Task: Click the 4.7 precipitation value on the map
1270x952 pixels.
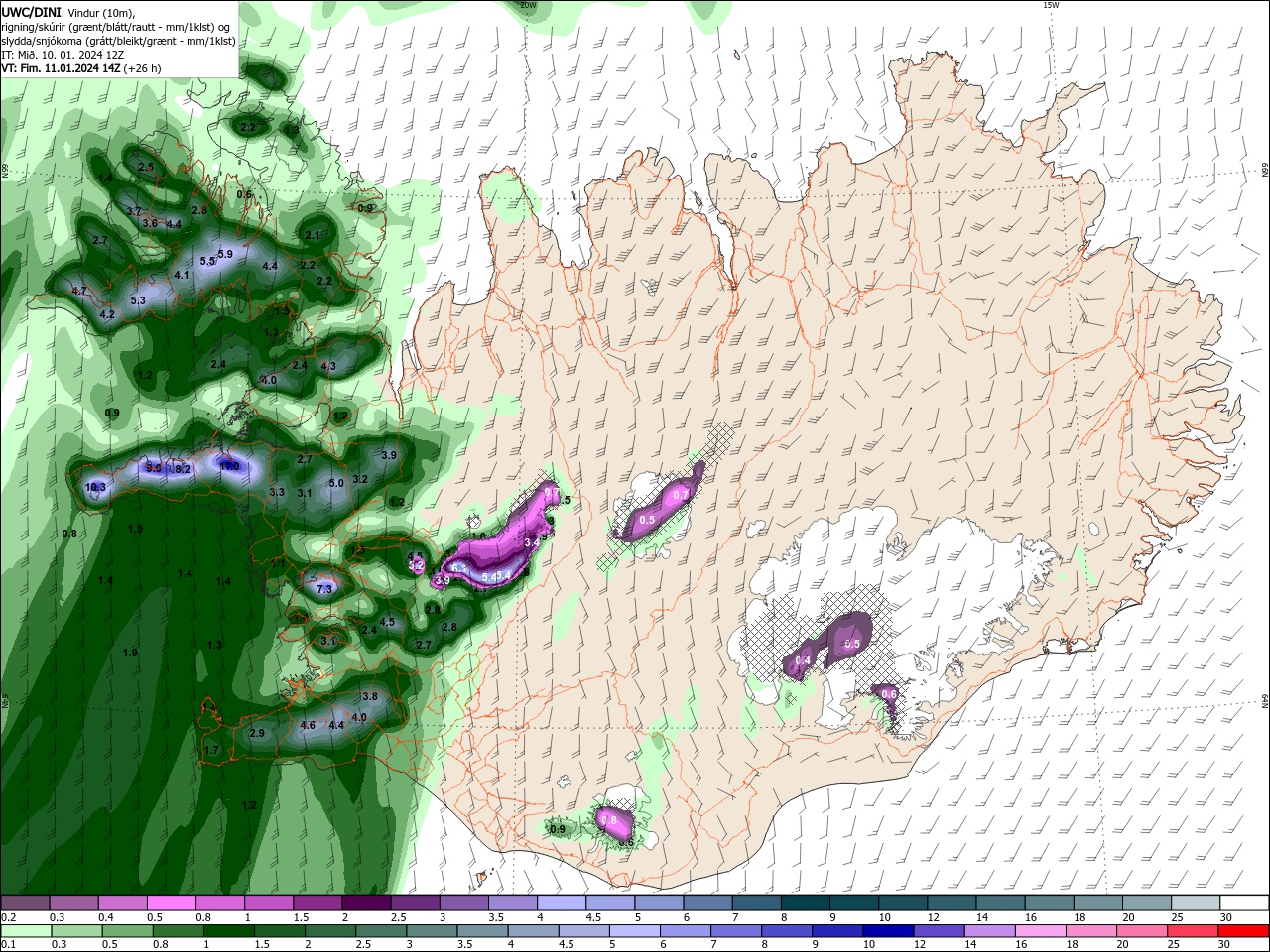Action: coord(80,291)
